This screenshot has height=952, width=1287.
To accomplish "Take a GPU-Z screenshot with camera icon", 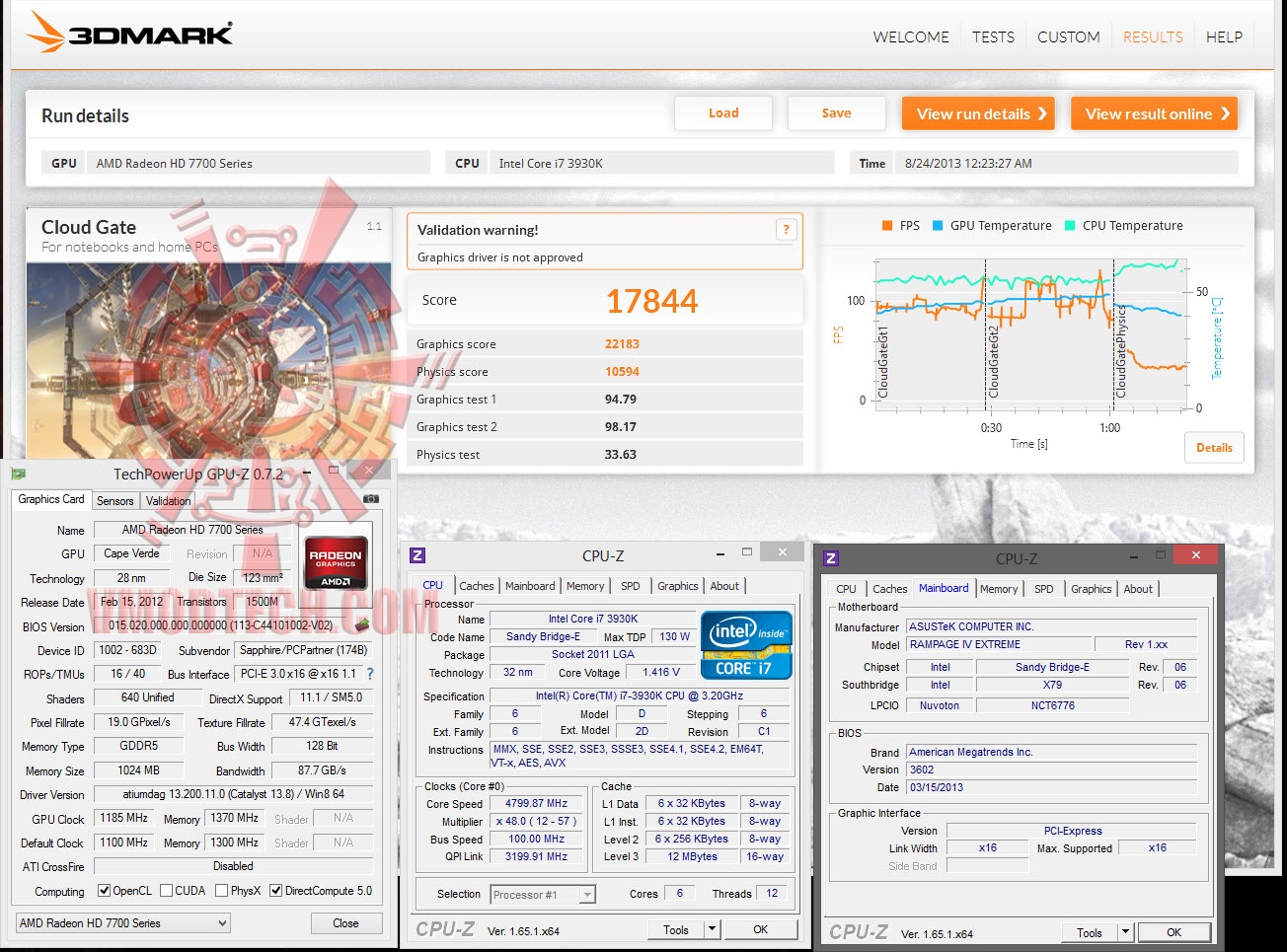I will coord(371,499).
